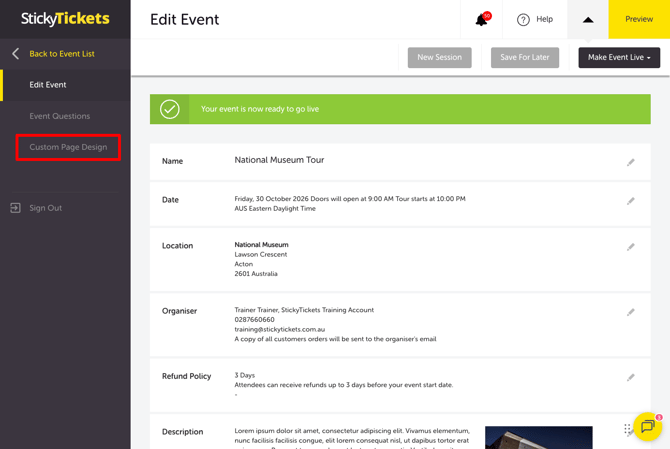This screenshot has height=449, width=670.
Task: Edit the Location row with pencil icon
Action: pos(631,247)
